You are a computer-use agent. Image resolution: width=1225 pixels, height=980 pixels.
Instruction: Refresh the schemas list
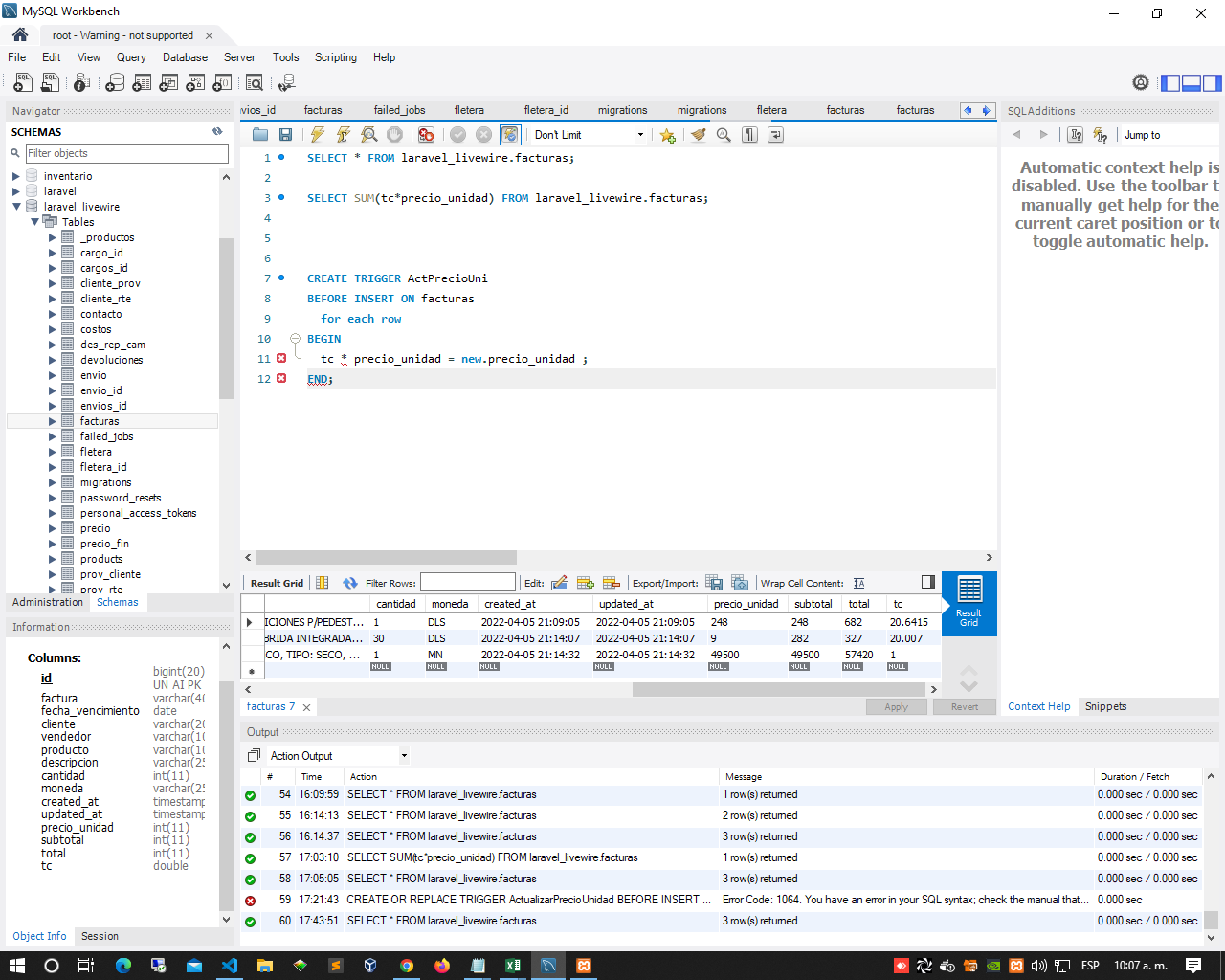point(217,132)
